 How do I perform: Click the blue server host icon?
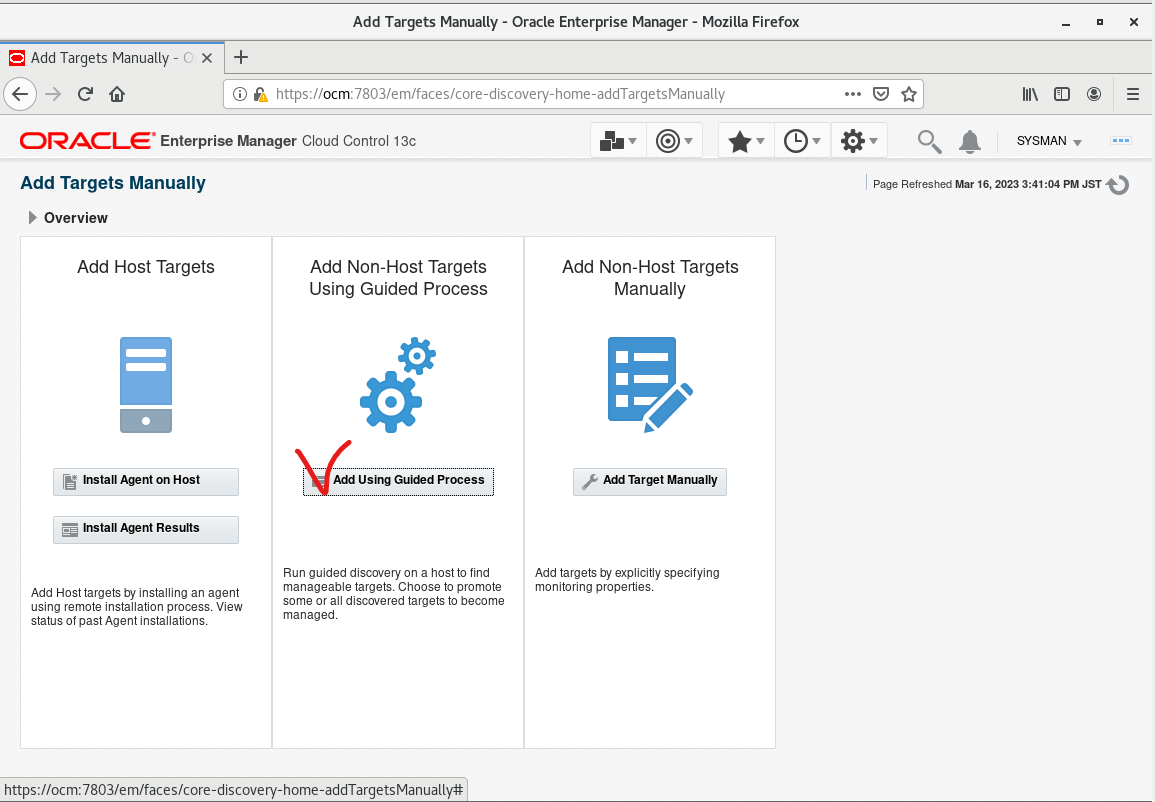coord(146,384)
